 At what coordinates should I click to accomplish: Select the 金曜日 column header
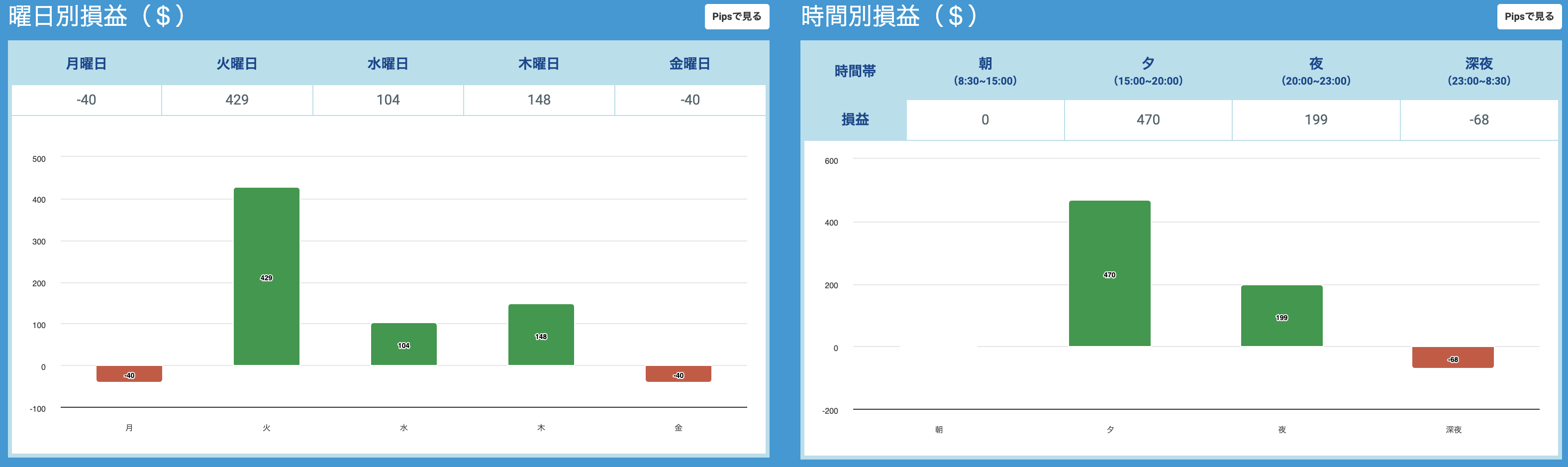pos(690,63)
